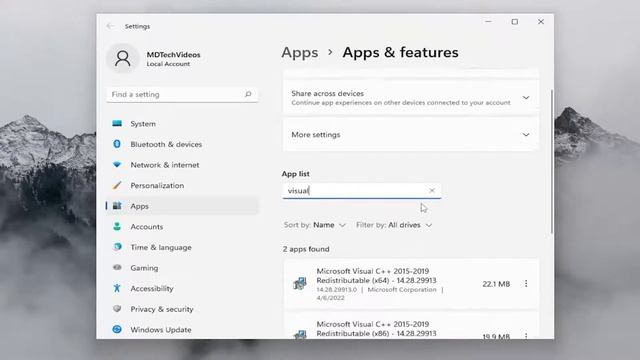Screen dimensions: 640x360
Task: Select the Accessibility figure icon
Action: (117, 288)
